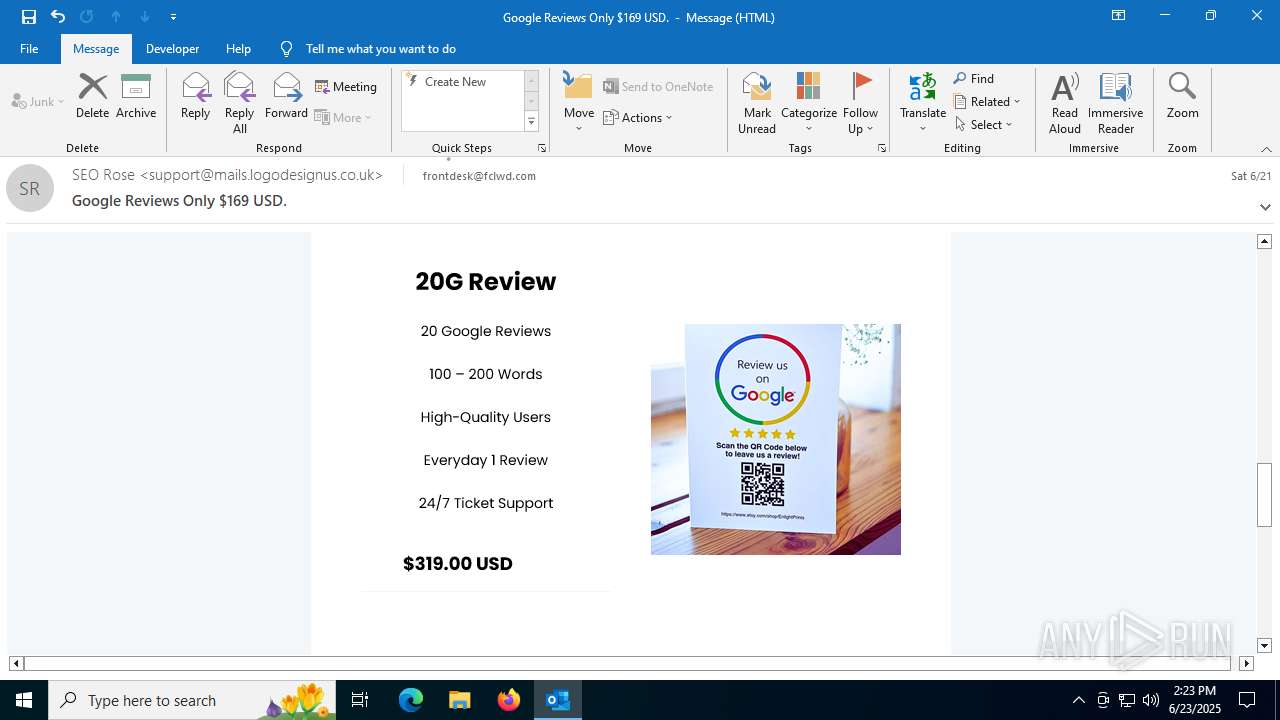The height and width of the screenshot is (720, 1280).
Task: Go to next item with the down arrow
Action: coord(145,17)
